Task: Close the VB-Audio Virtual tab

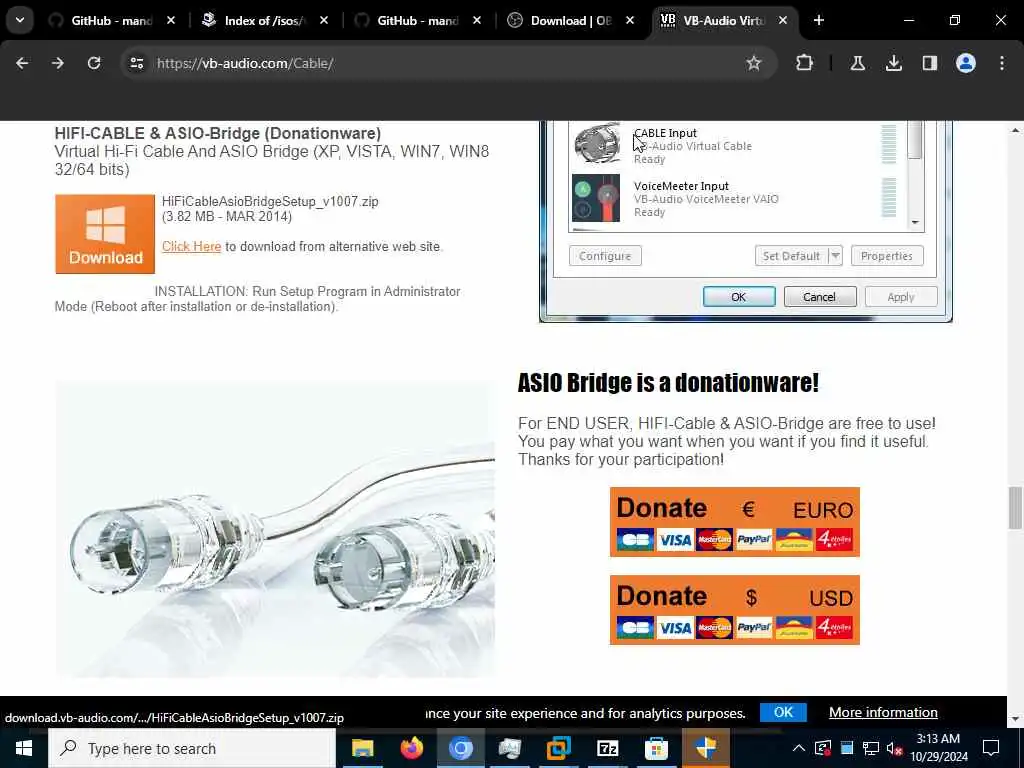Action: pyautogui.click(x=782, y=21)
